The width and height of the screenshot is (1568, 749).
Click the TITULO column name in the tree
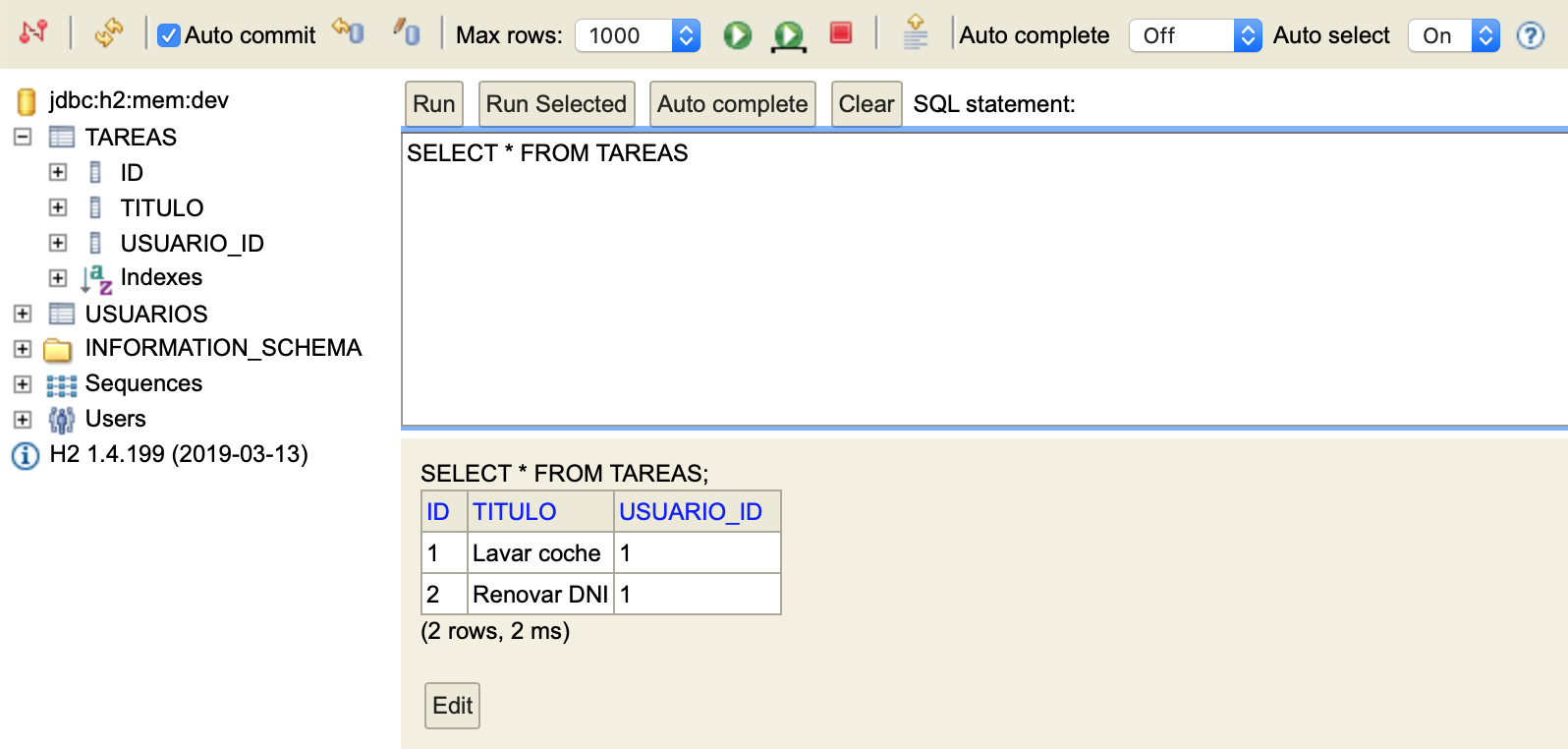[162, 207]
